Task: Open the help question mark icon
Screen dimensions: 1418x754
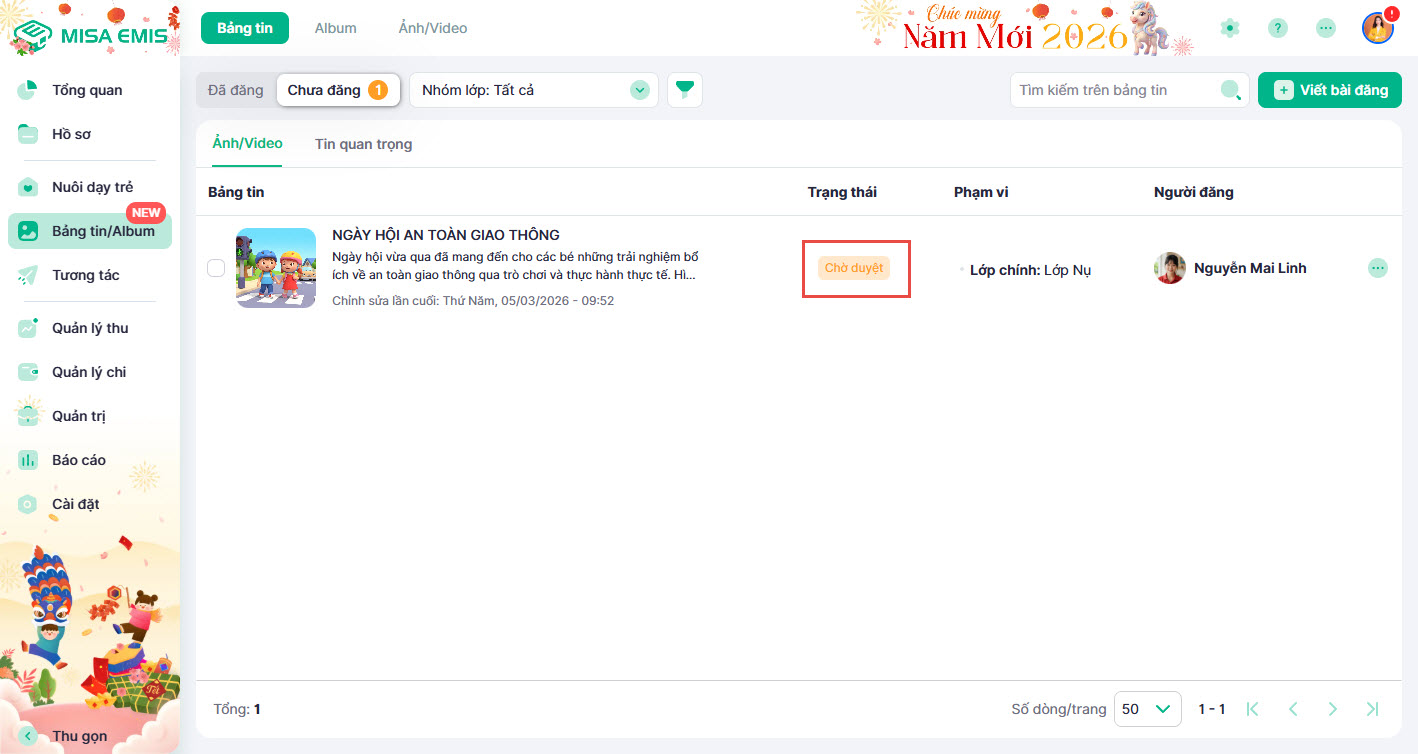Action: [1277, 28]
